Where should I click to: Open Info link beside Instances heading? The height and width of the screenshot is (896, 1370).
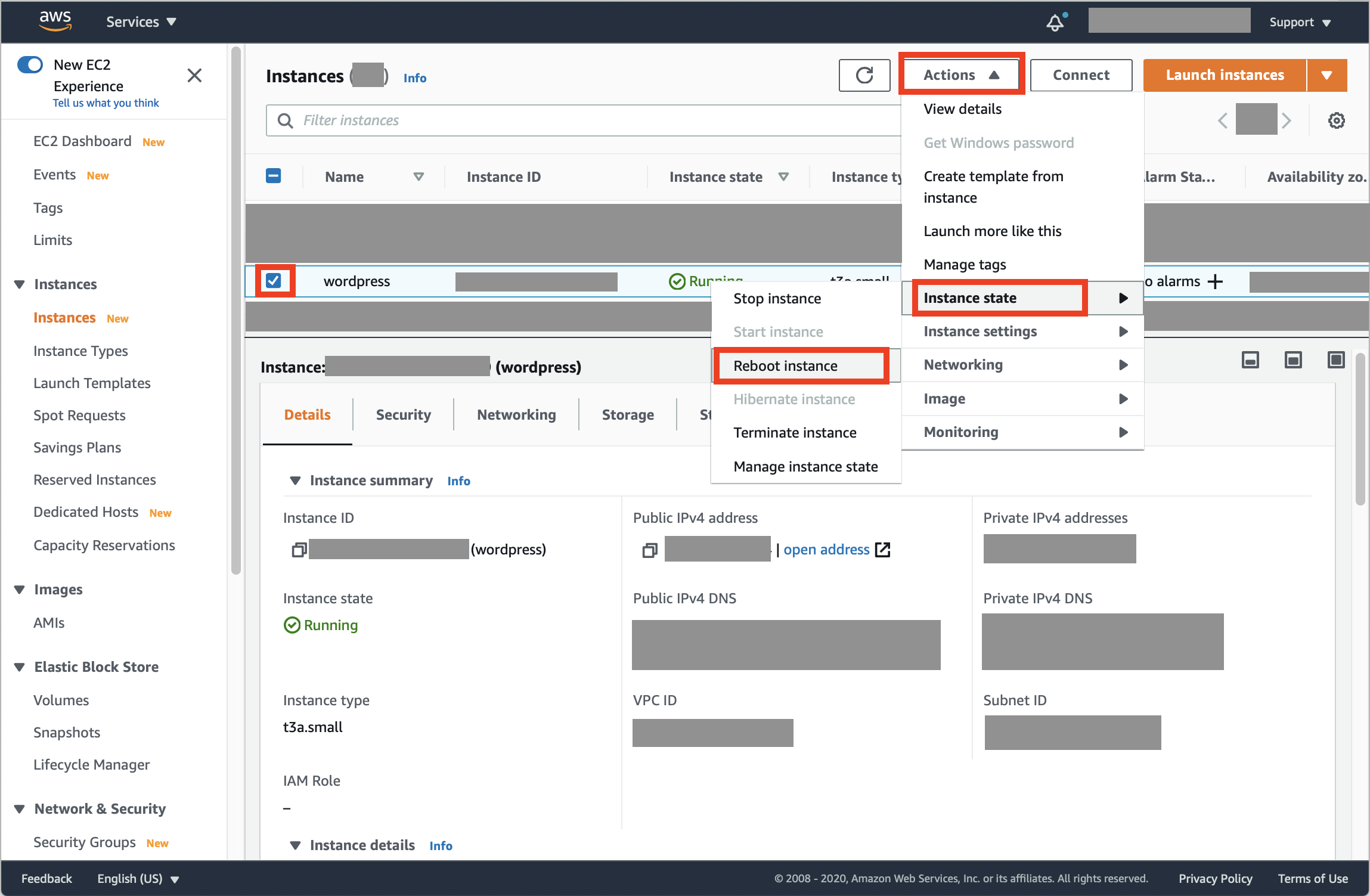(415, 78)
